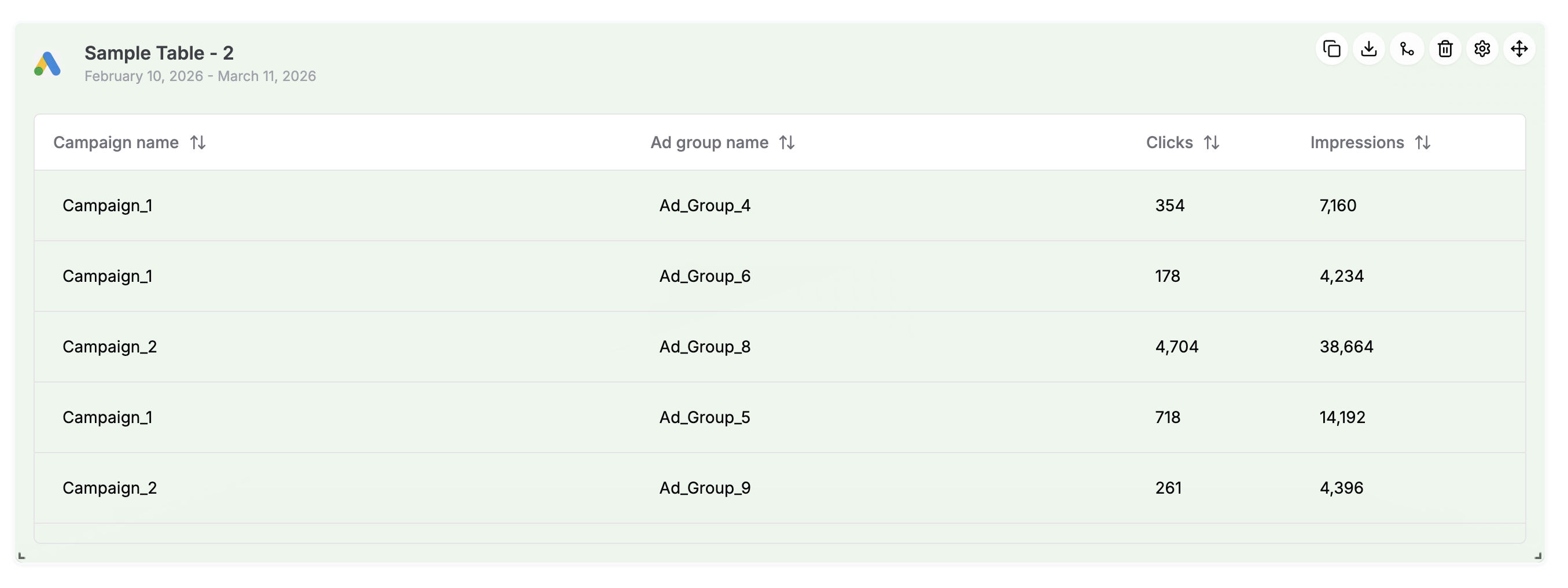Toggle sorting on Impressions column

click(1423, 142)
